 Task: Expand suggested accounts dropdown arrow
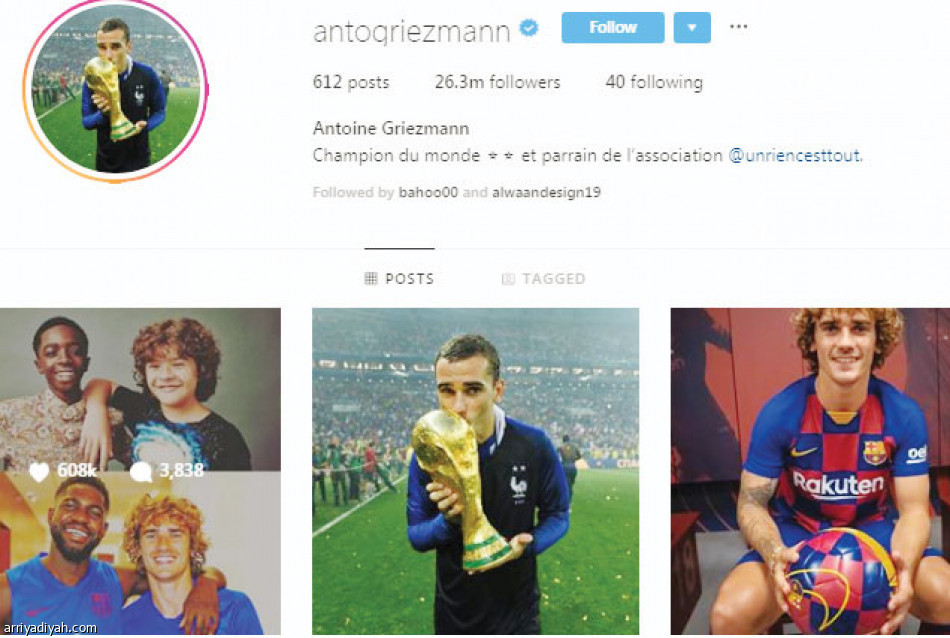pyautogui.click(x=692, y=27)
